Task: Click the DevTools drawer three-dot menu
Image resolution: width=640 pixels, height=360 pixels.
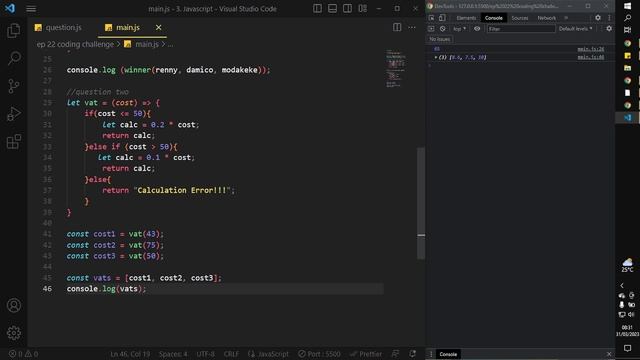Action: (x=431, y=354)
